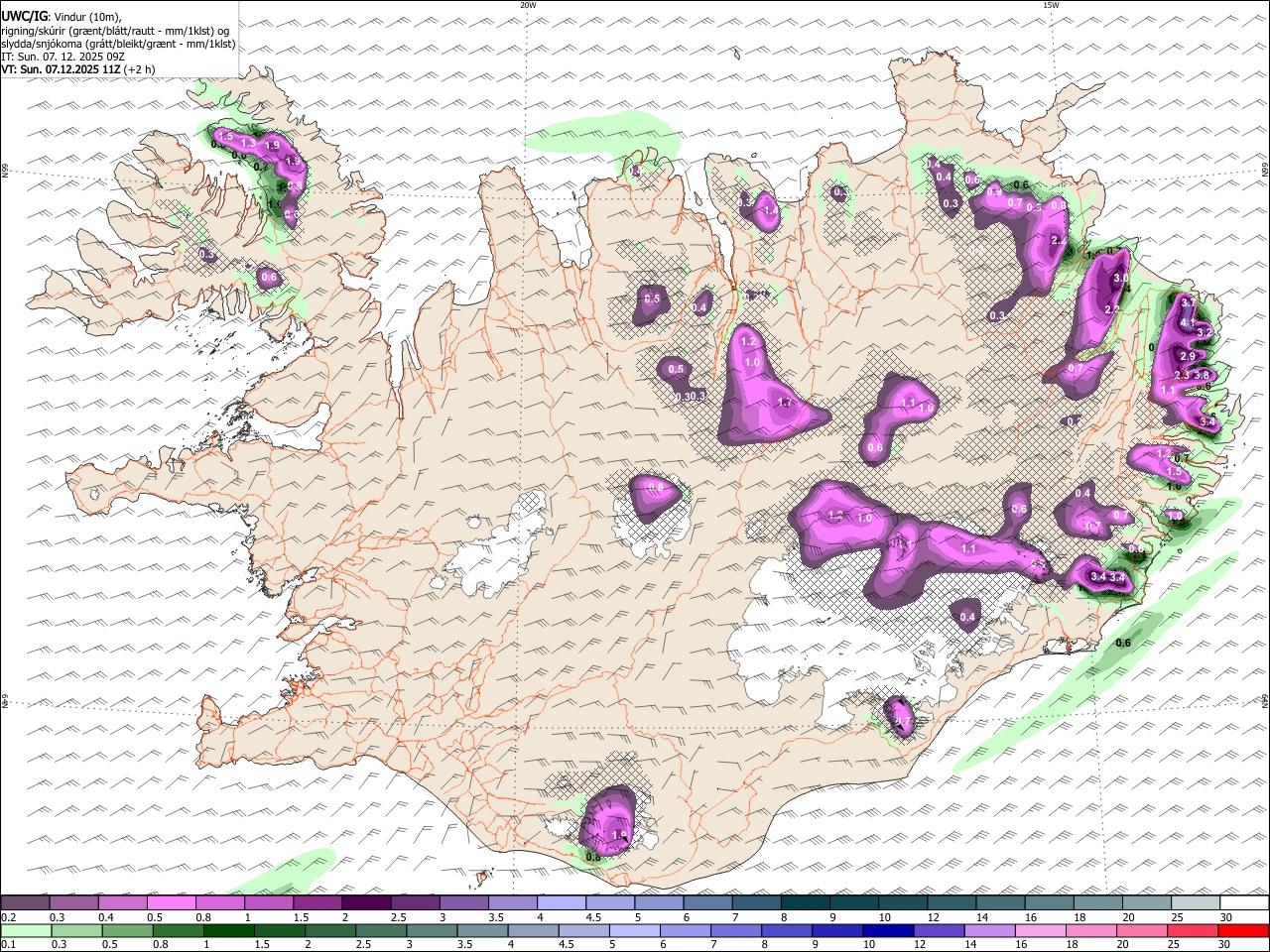Click the 15W longitude label
The width and height of the screenshot is (1270, 952).
pyautogui.click(x=1051, y=5)
